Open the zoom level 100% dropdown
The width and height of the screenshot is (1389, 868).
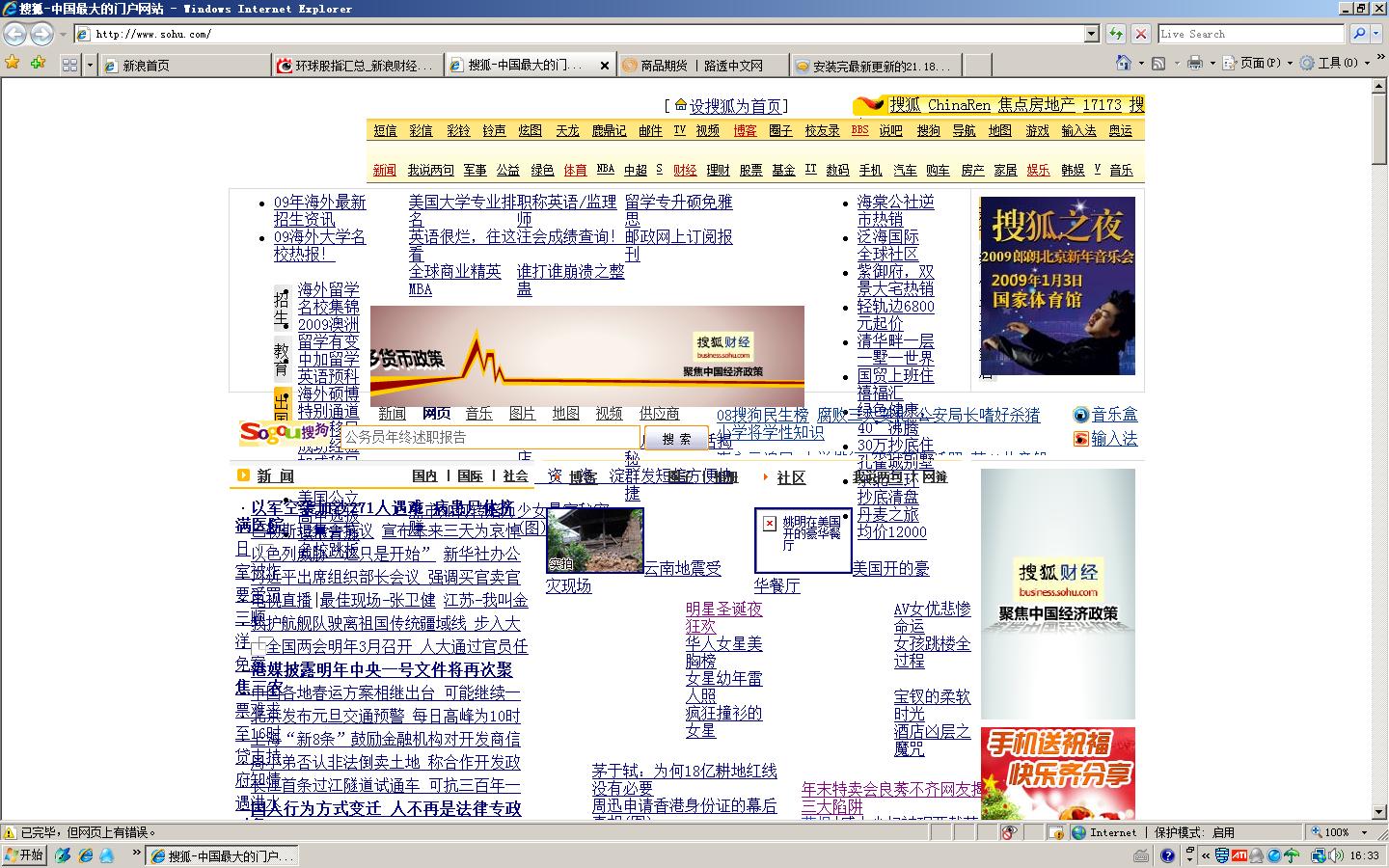pyautogui.click(x=1364, y=832)
